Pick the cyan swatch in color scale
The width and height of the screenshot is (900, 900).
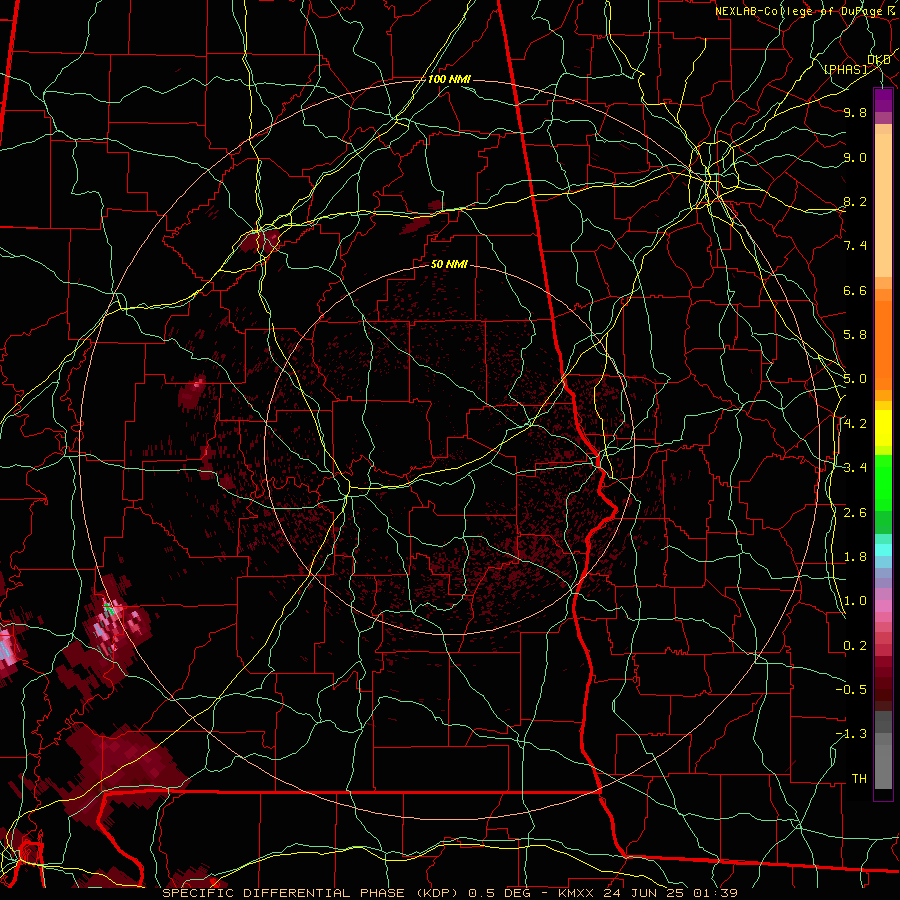pos(883,549)
